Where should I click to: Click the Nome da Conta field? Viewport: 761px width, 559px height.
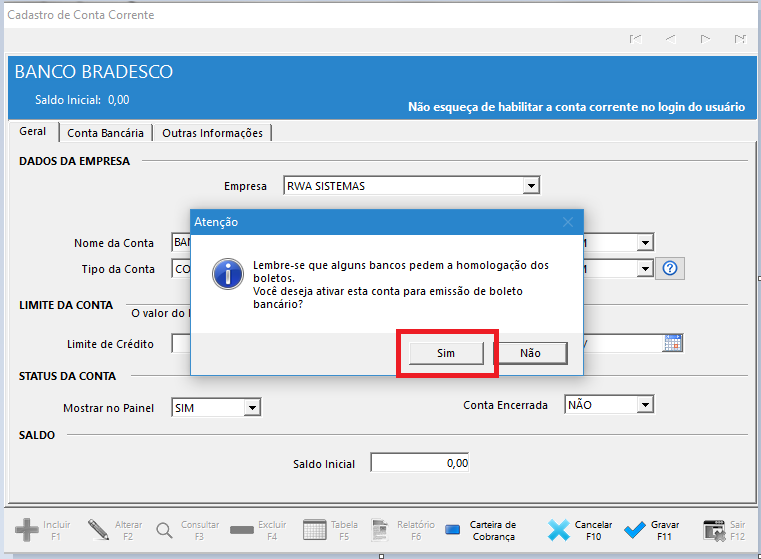coord(181,242)
